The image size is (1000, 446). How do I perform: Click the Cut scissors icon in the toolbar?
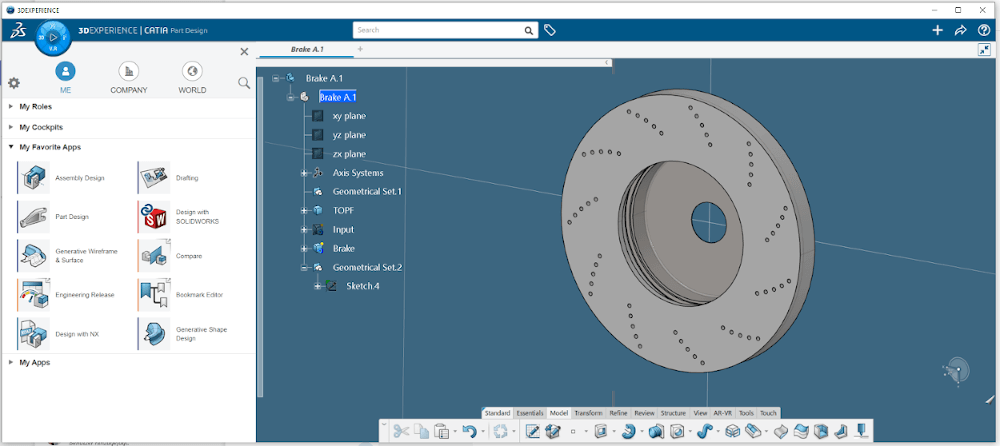(x=401, y=431)
